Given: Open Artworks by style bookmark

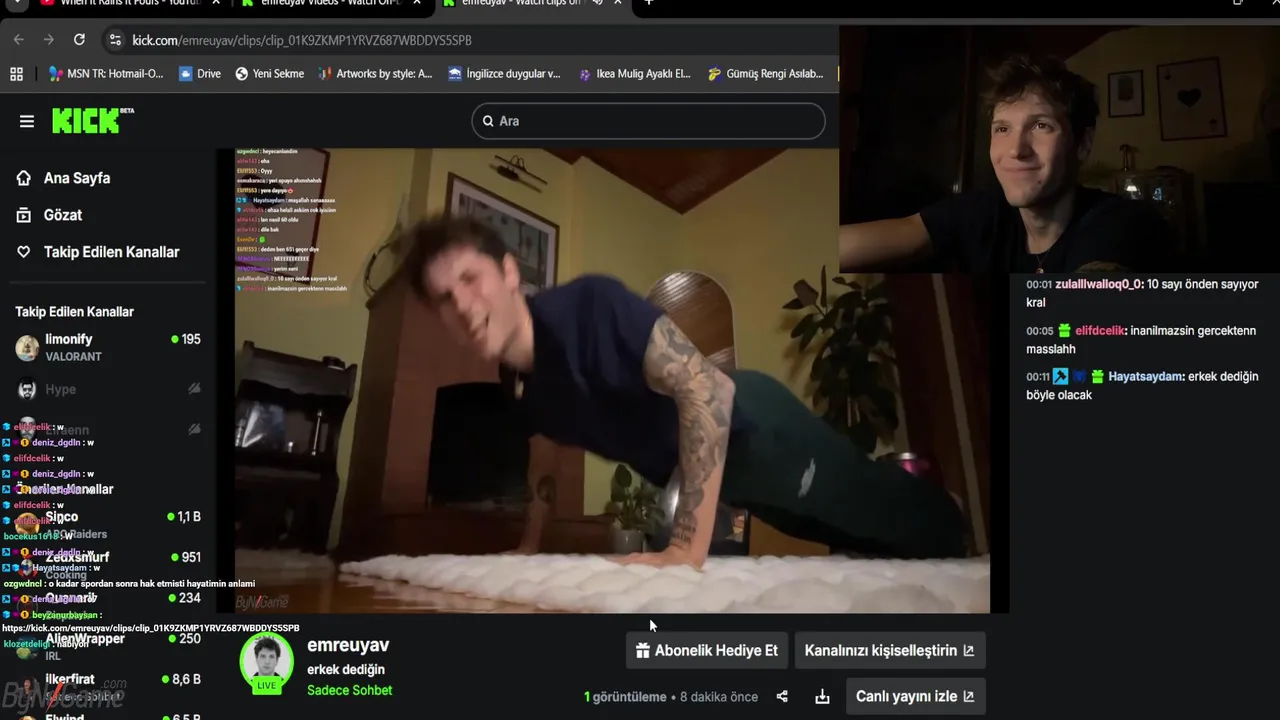Looking at the screenshot, I should pos(375,73).
